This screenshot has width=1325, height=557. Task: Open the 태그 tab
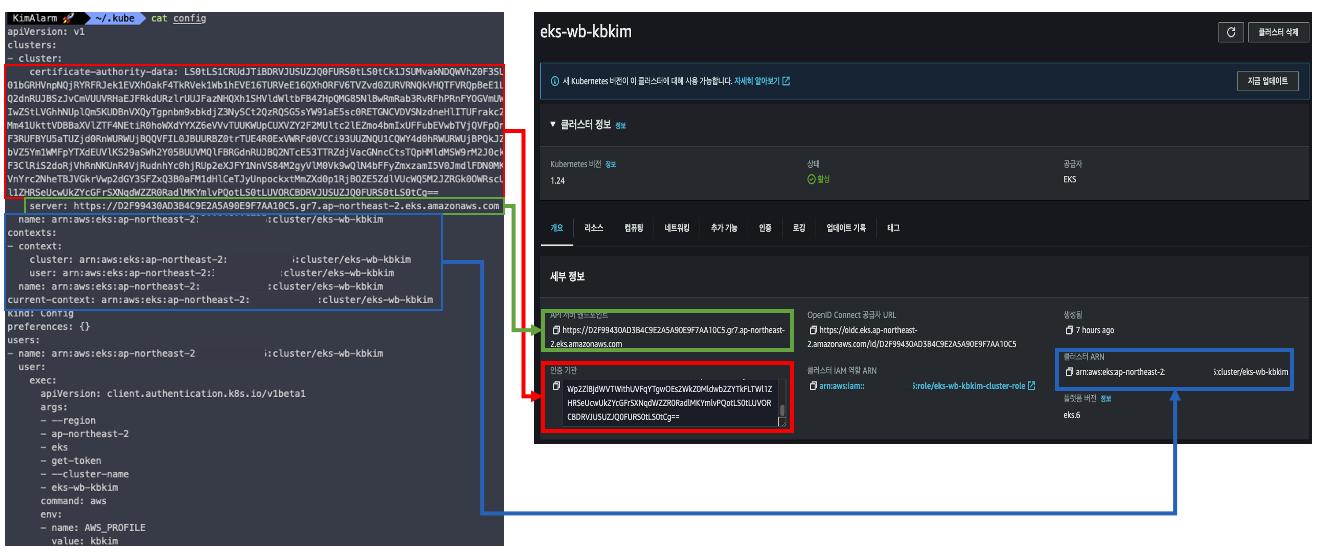point(893,228)
